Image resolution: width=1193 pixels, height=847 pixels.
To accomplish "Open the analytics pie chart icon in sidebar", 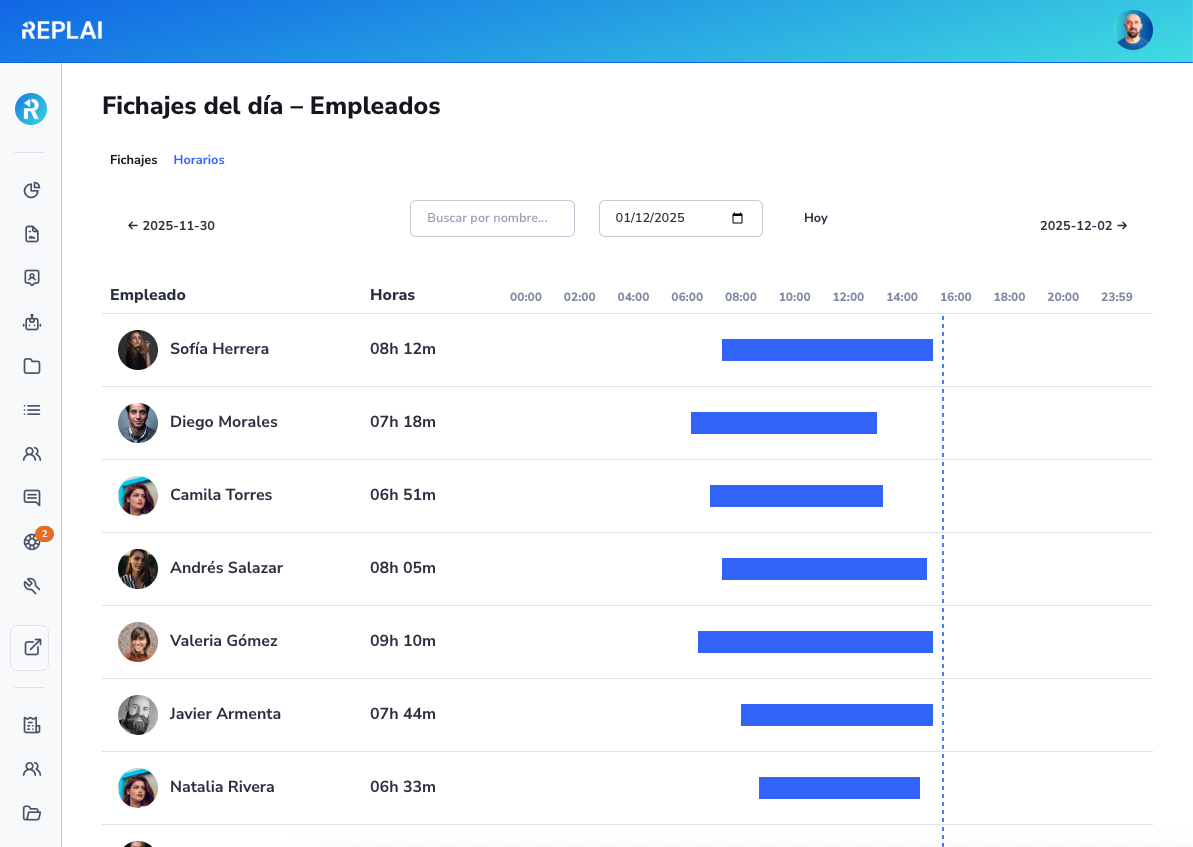I will click(x=30, y=189).
